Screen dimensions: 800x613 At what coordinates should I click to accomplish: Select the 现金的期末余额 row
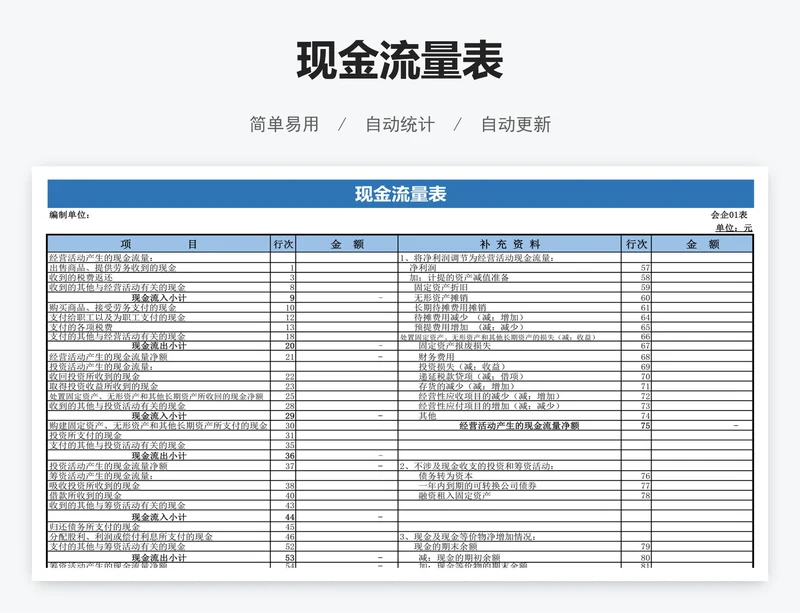tap(446, 547)
